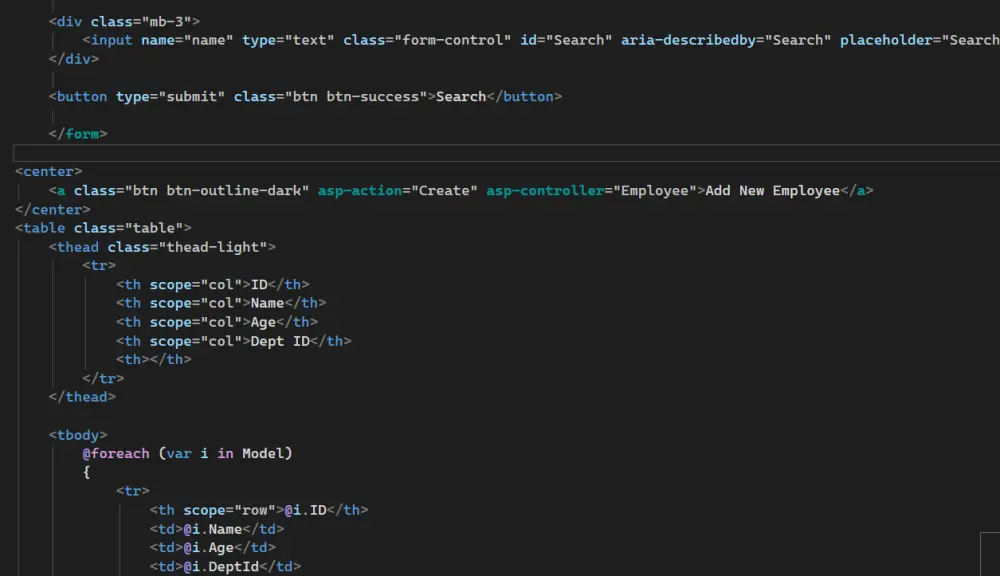Place cursor on the closing form tag
This screenshot has height=576, width=1000.
(80, 133)
